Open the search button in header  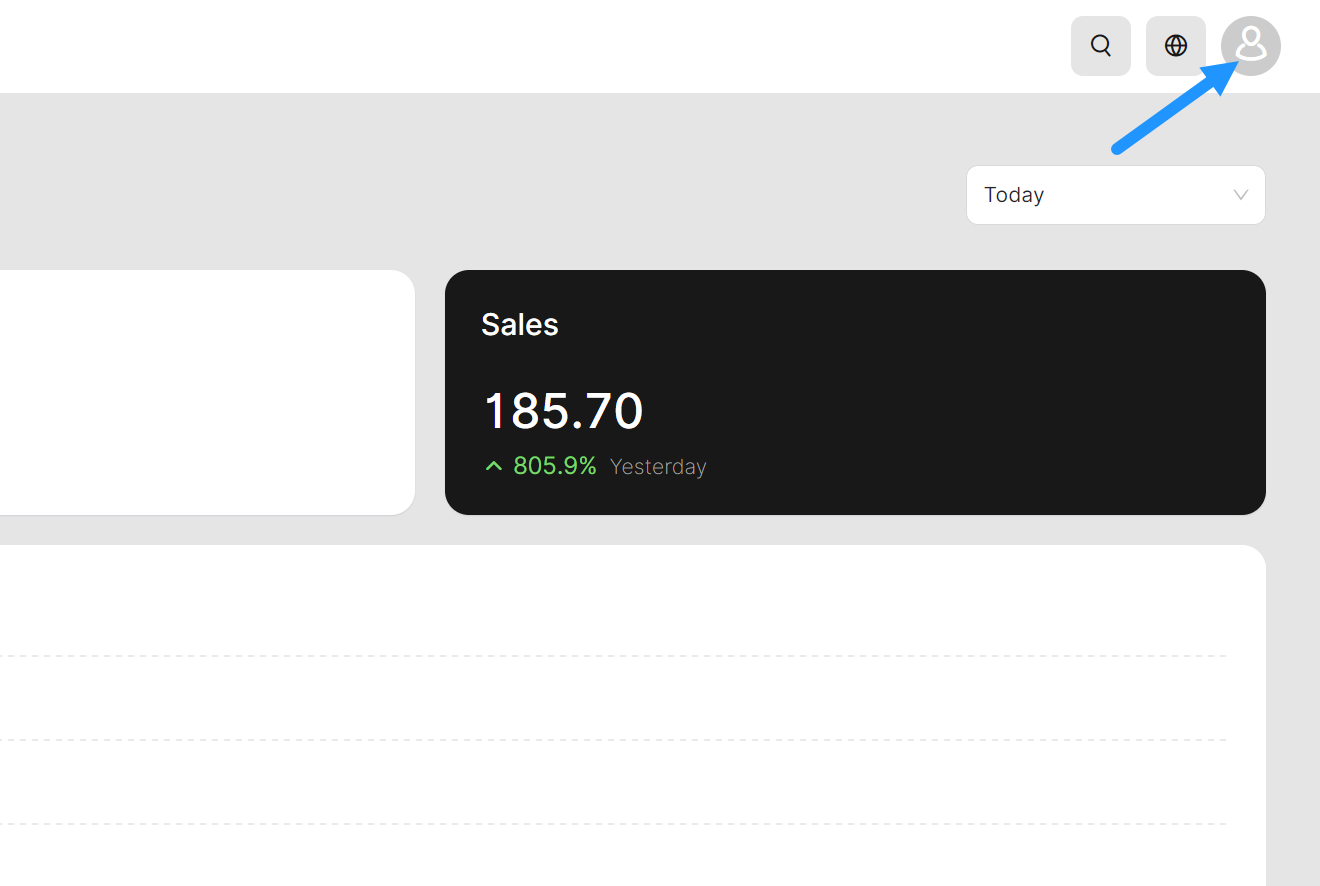tap(1101, 46)
